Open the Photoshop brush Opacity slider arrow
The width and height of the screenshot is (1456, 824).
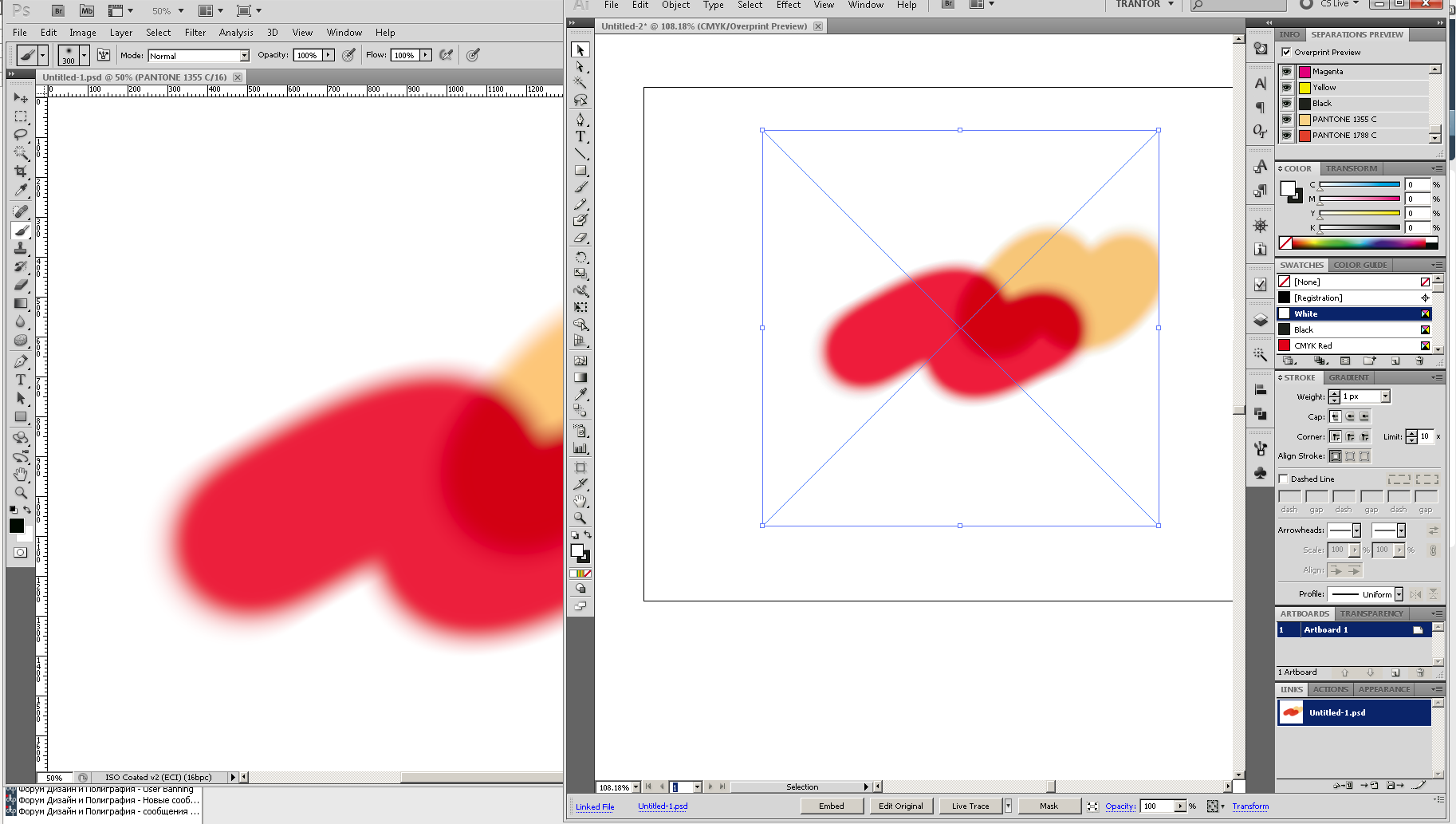tap(328, 55)
